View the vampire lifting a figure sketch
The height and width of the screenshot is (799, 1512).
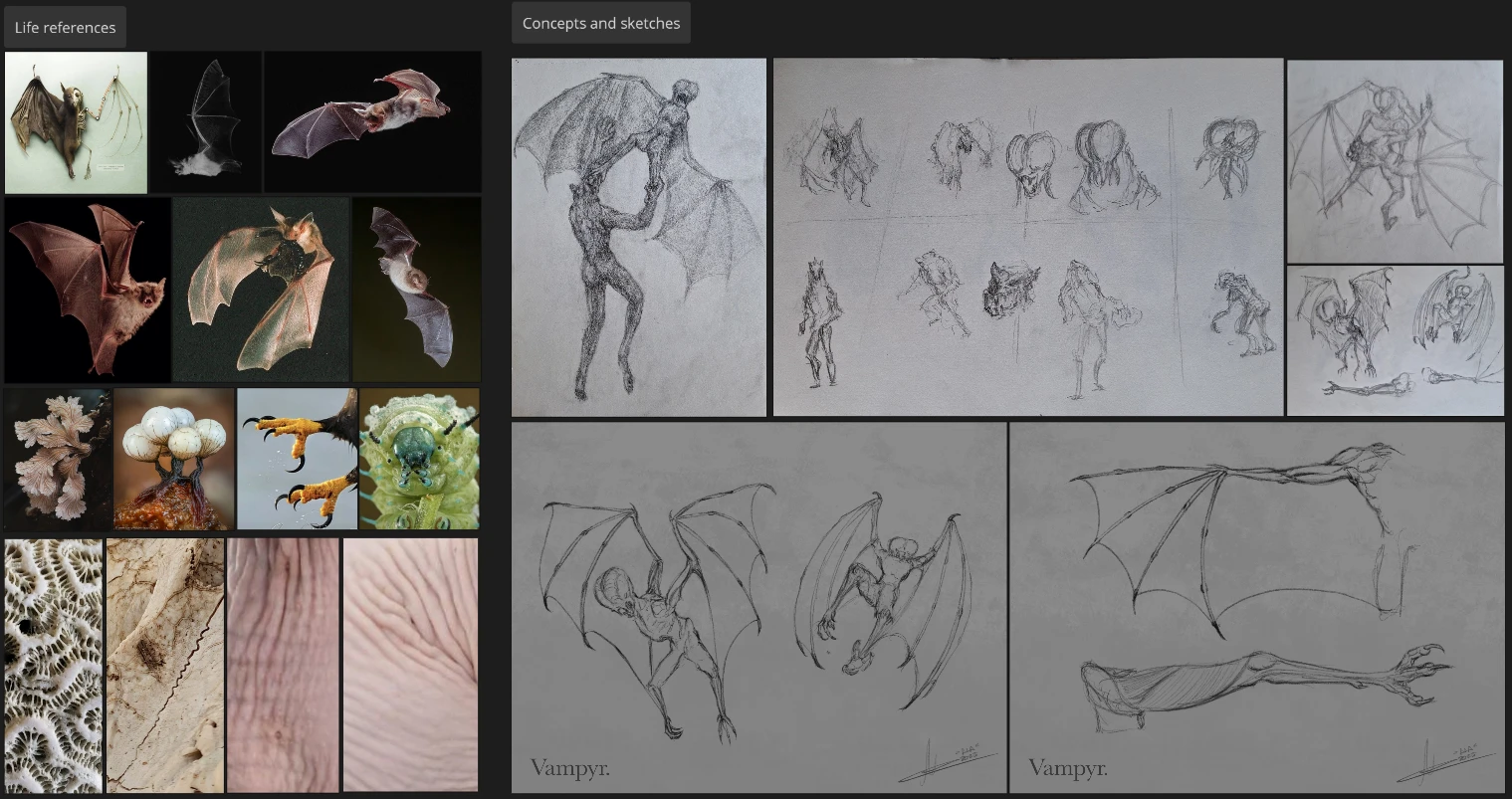coord(639,237)
